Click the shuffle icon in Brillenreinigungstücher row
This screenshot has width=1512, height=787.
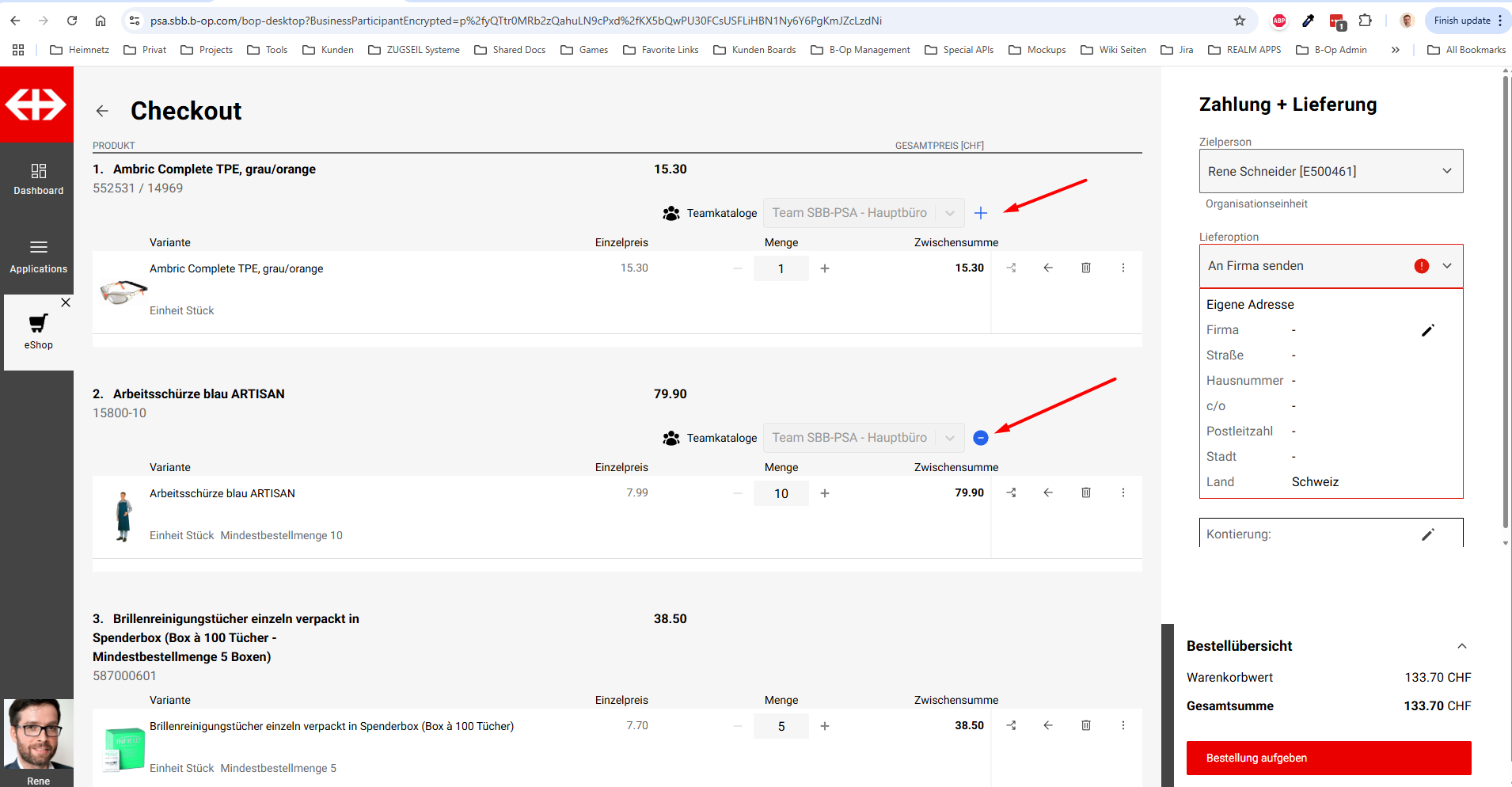point(1012,726)
